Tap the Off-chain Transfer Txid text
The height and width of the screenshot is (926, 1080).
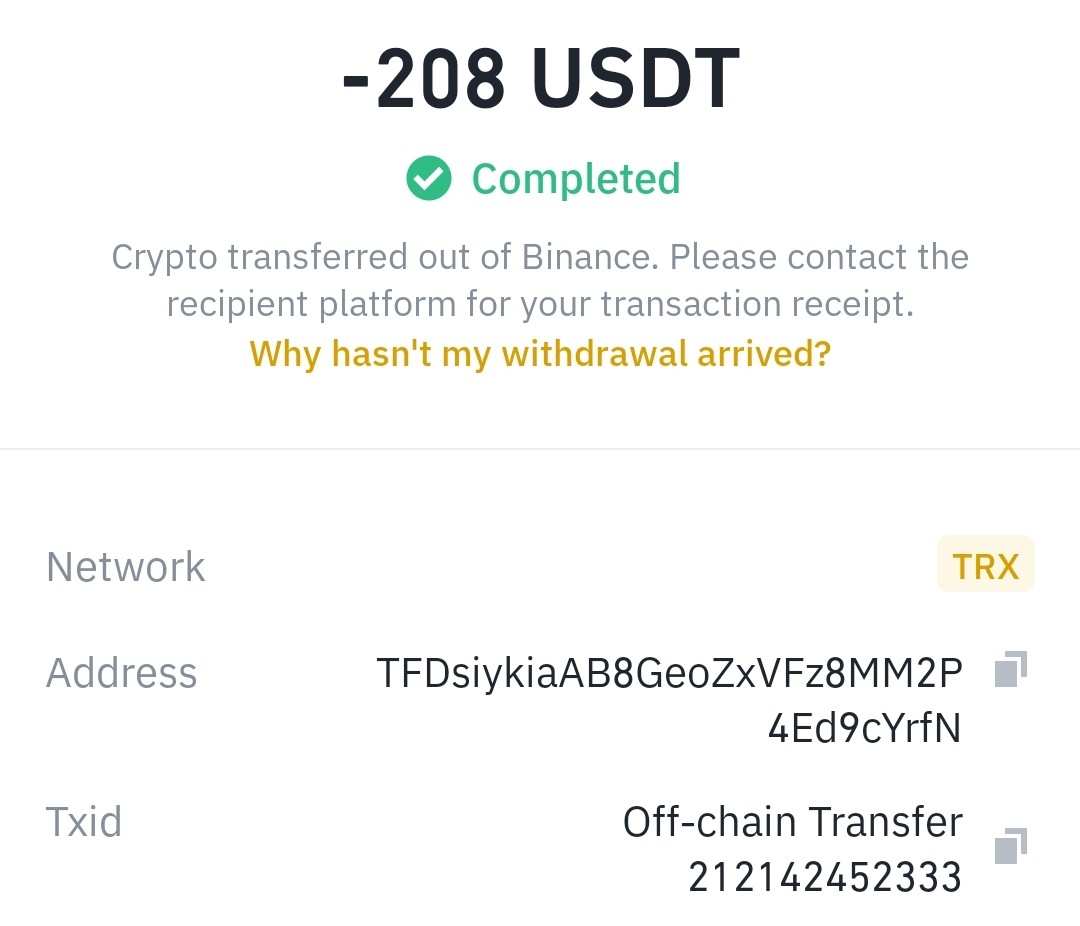tap(792, 849)
